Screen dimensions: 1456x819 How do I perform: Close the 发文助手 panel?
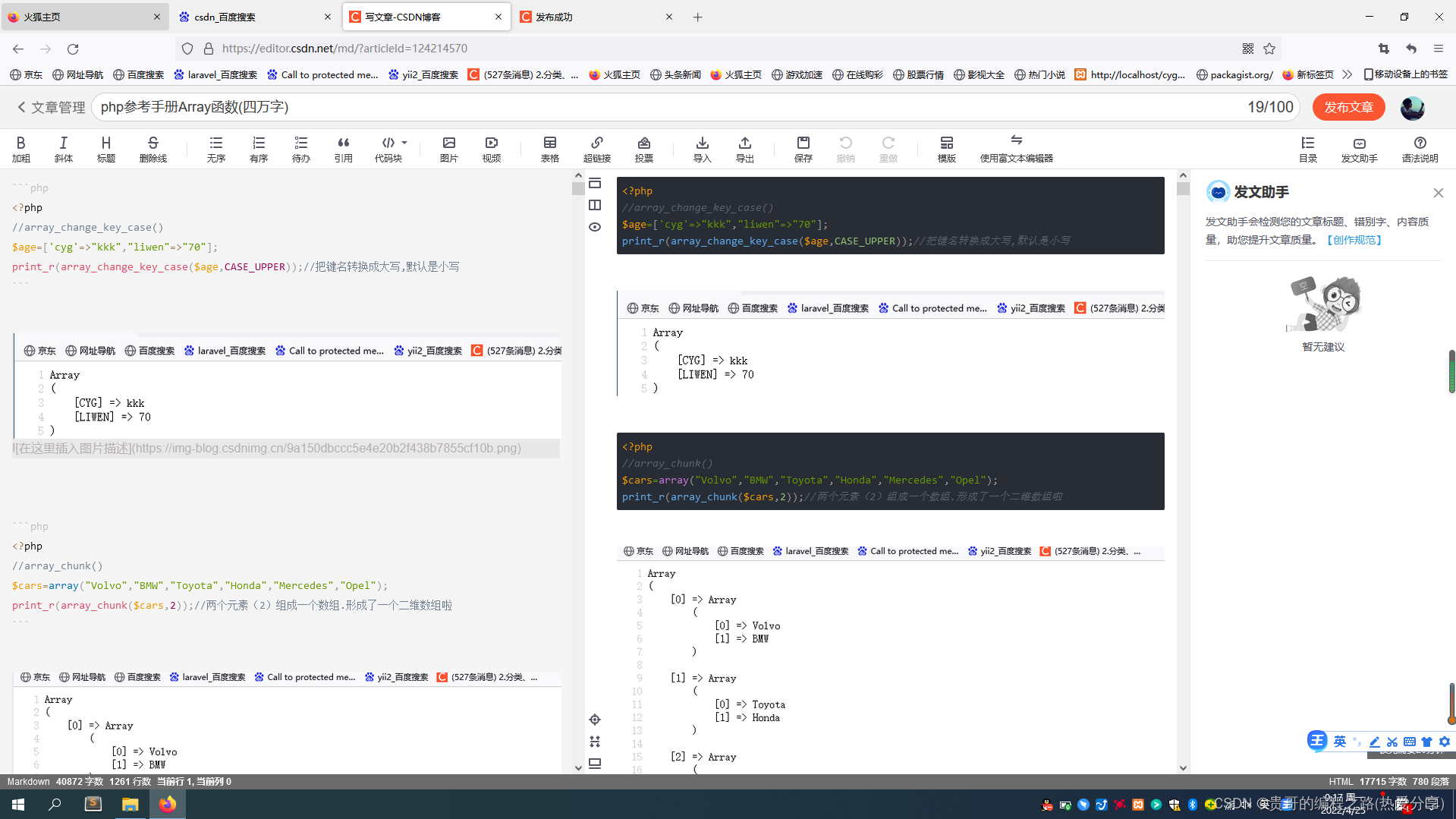[1438, 193]
